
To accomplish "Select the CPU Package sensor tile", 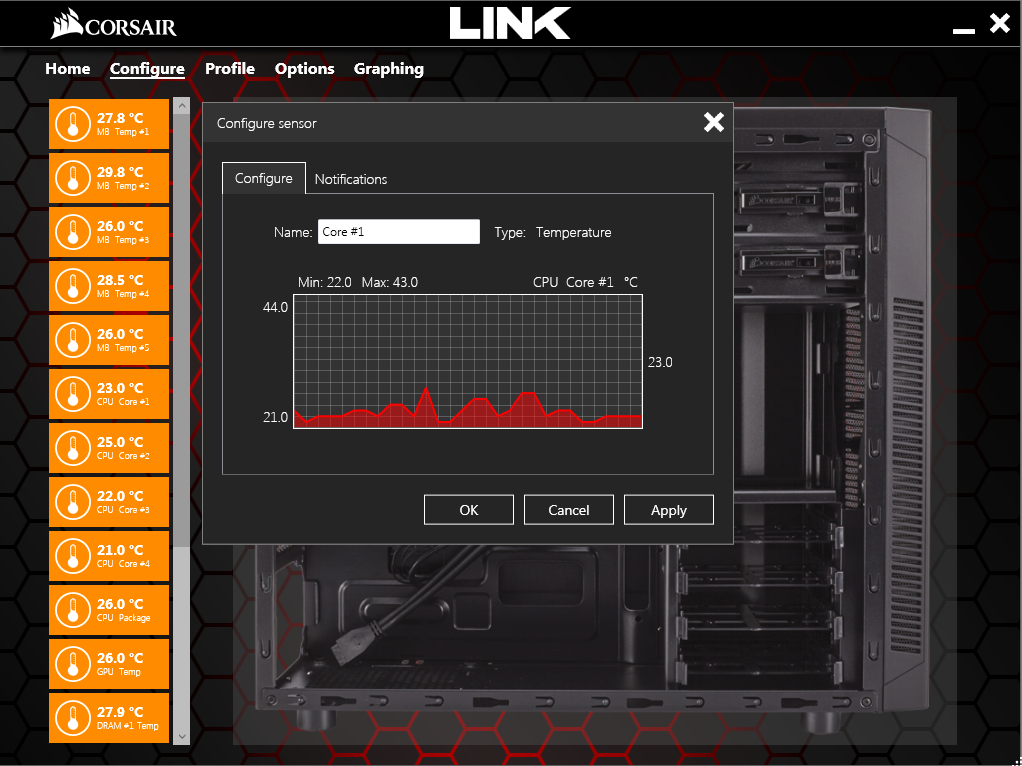I will tap(109, 610).
